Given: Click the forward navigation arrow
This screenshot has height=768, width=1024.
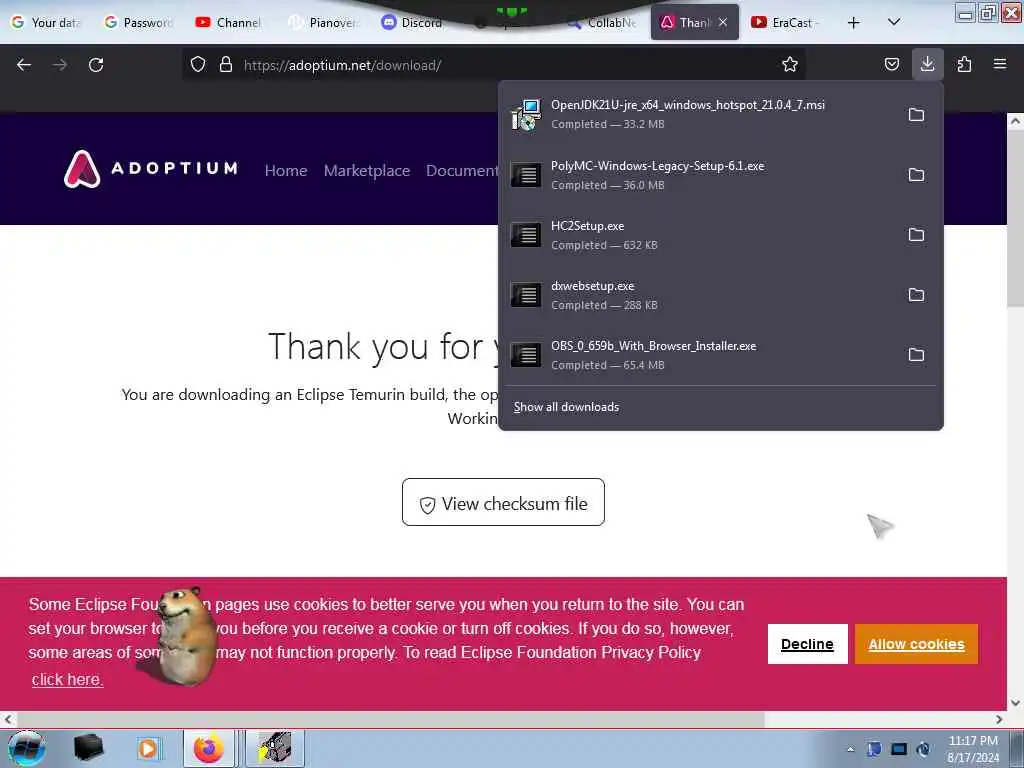Looking at the screenshot, I should tap(59, 65).
